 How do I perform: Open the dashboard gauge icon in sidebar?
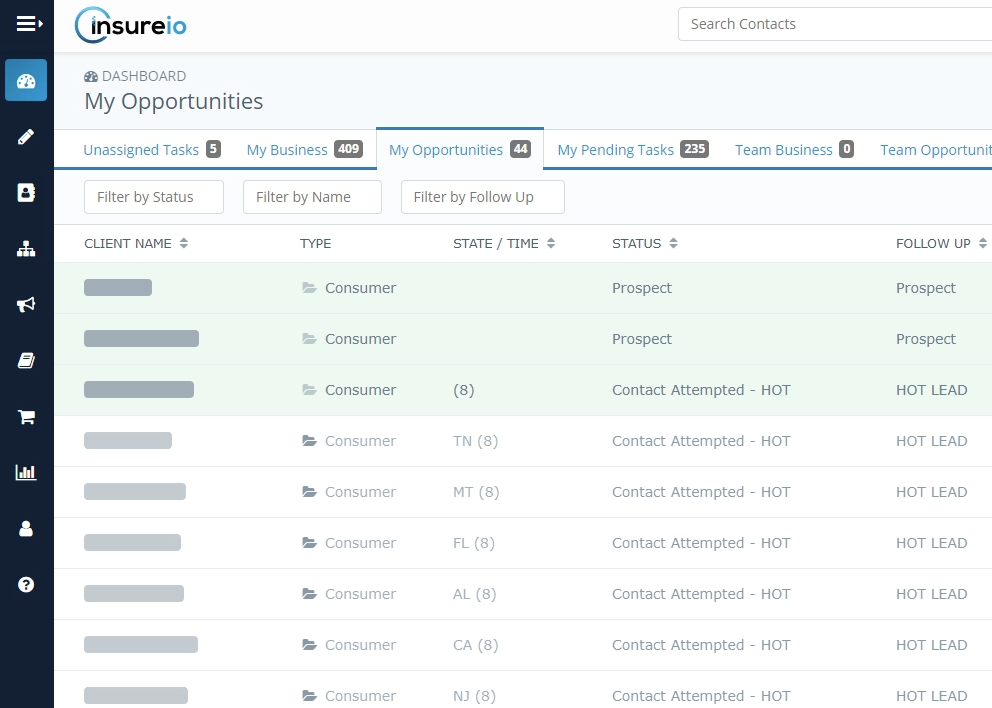tap(26, 81)
